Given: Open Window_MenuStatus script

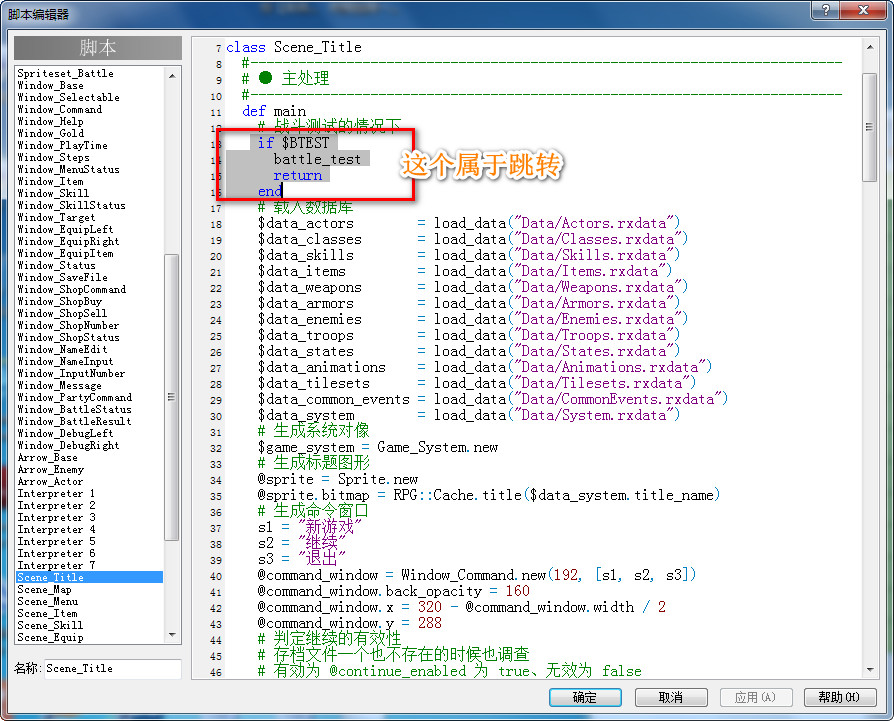Looking at the screenshot, I should coord(68,169).
